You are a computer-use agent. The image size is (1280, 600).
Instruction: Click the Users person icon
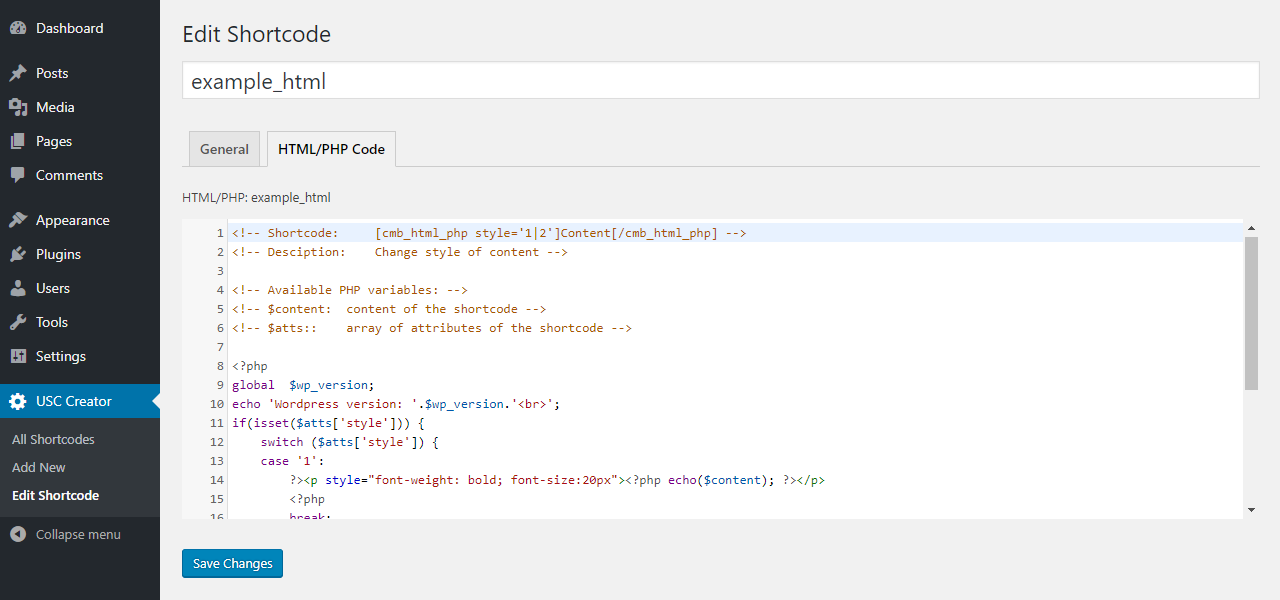18,288
